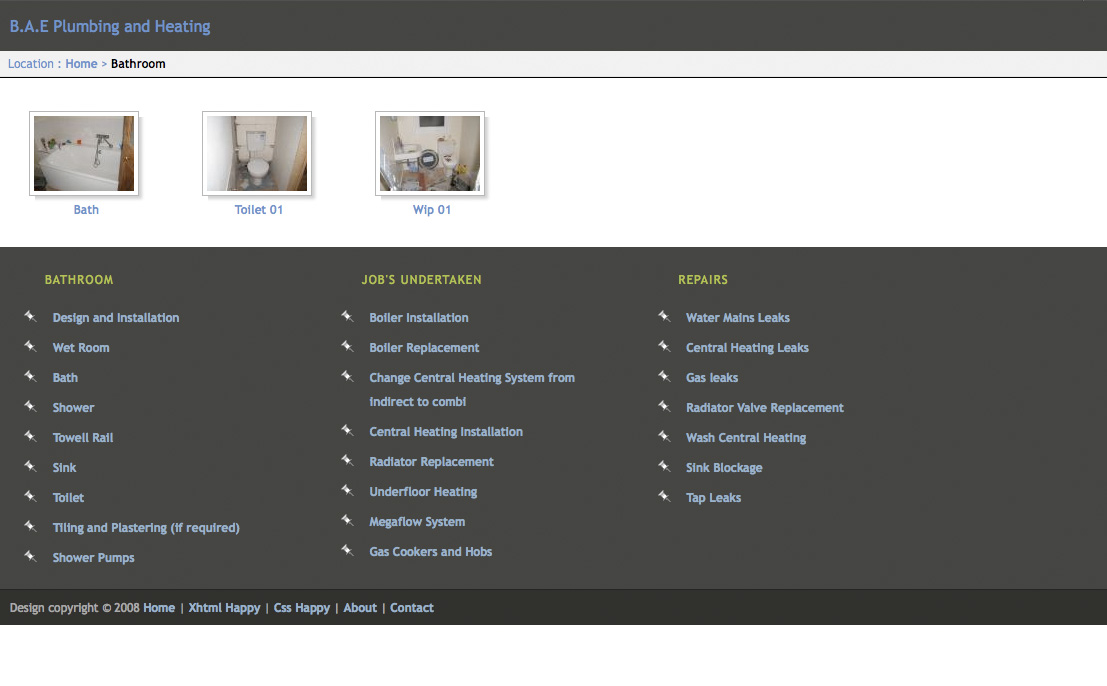This screenshot has height=686, width=1107.
Task: Click the JOB'S UNDERTAKEN column heading
Action: click(x=421, y=279)
